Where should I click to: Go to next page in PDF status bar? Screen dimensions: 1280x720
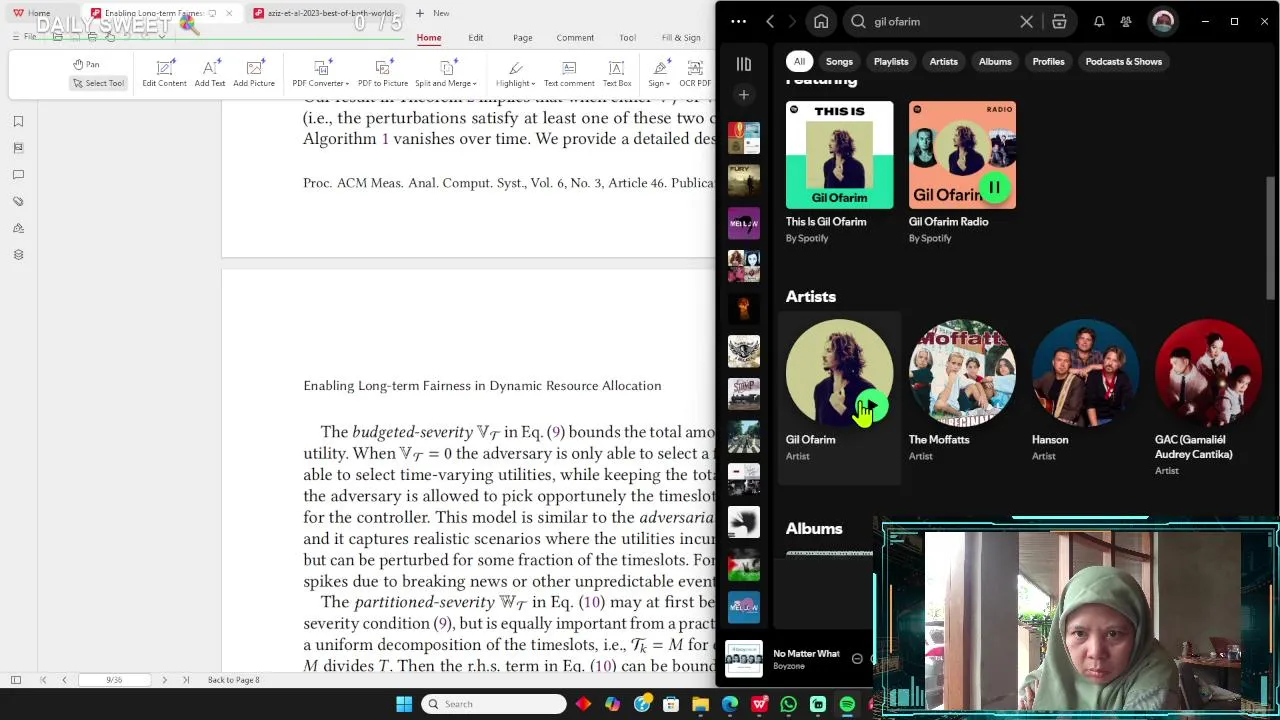pos(164,680)
